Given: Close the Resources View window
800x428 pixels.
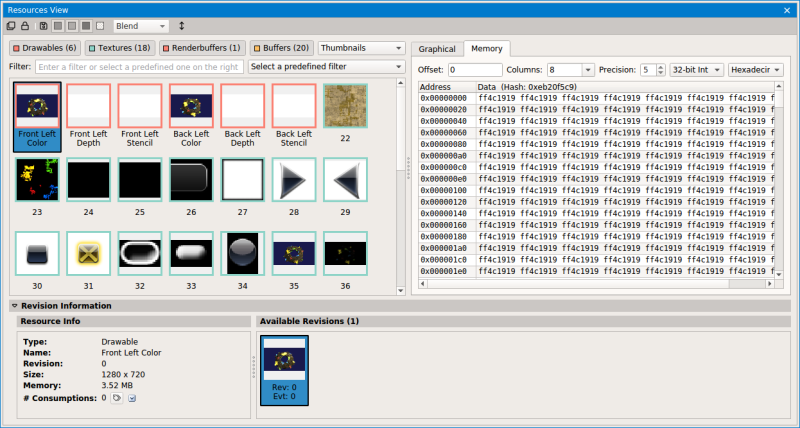Looking at the screenshot, I should click(x=787, y=10).
